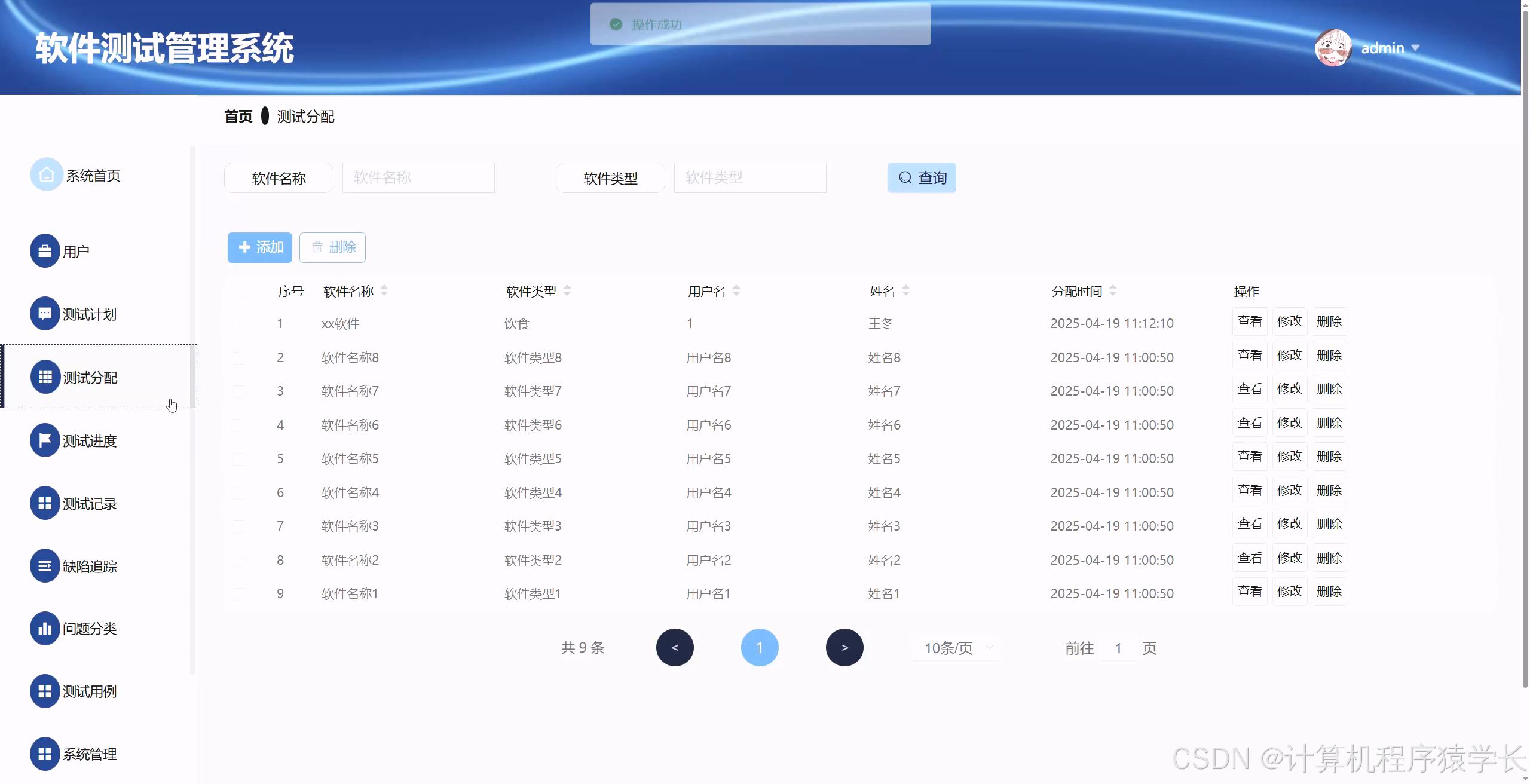Viewport: 1530px width, 784px height.
Task: Open 缺陷追踪 in the sidebar
Action: pos(90,566)
